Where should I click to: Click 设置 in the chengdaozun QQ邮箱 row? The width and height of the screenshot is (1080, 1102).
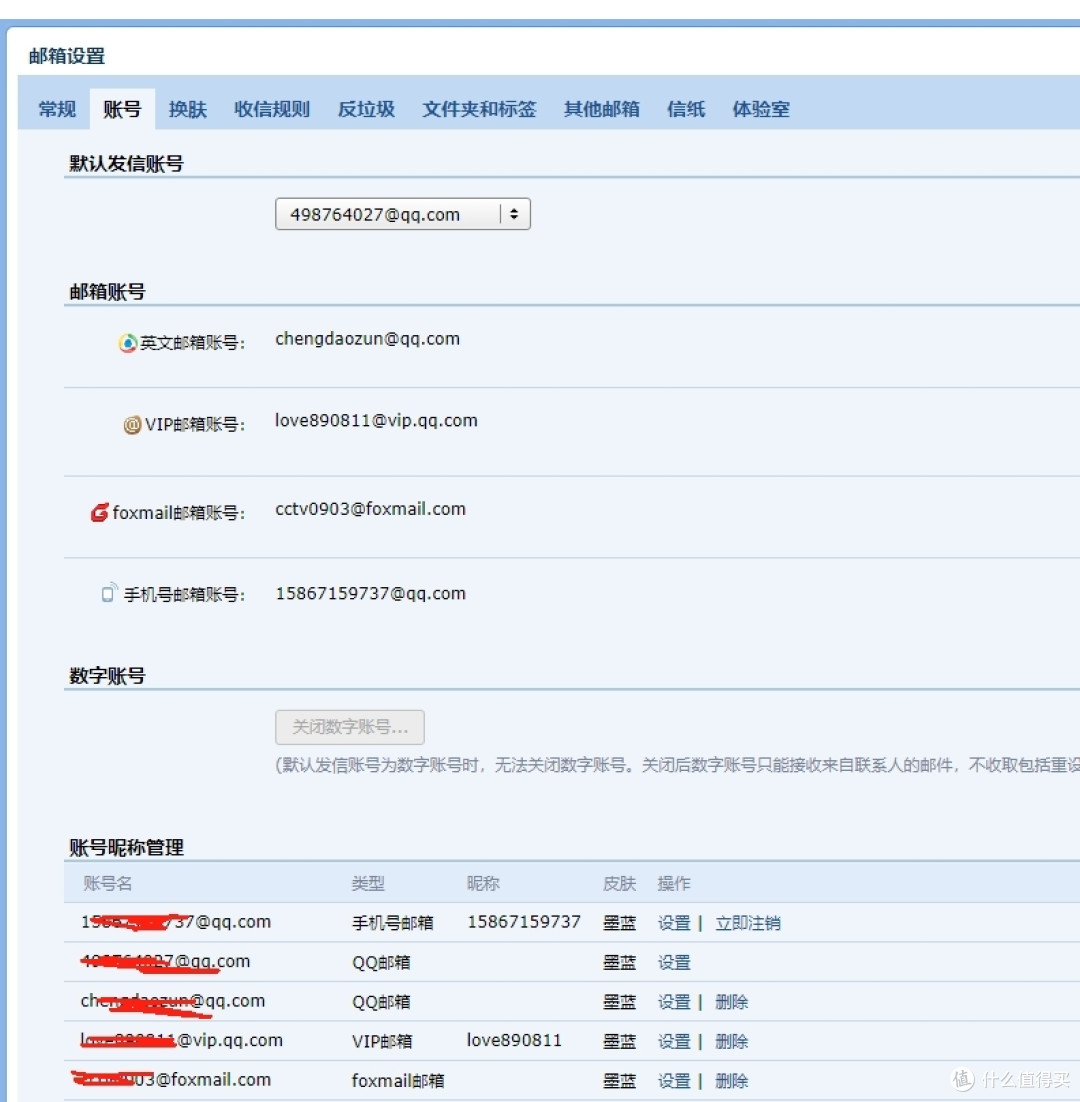(x=674, y=1001)
